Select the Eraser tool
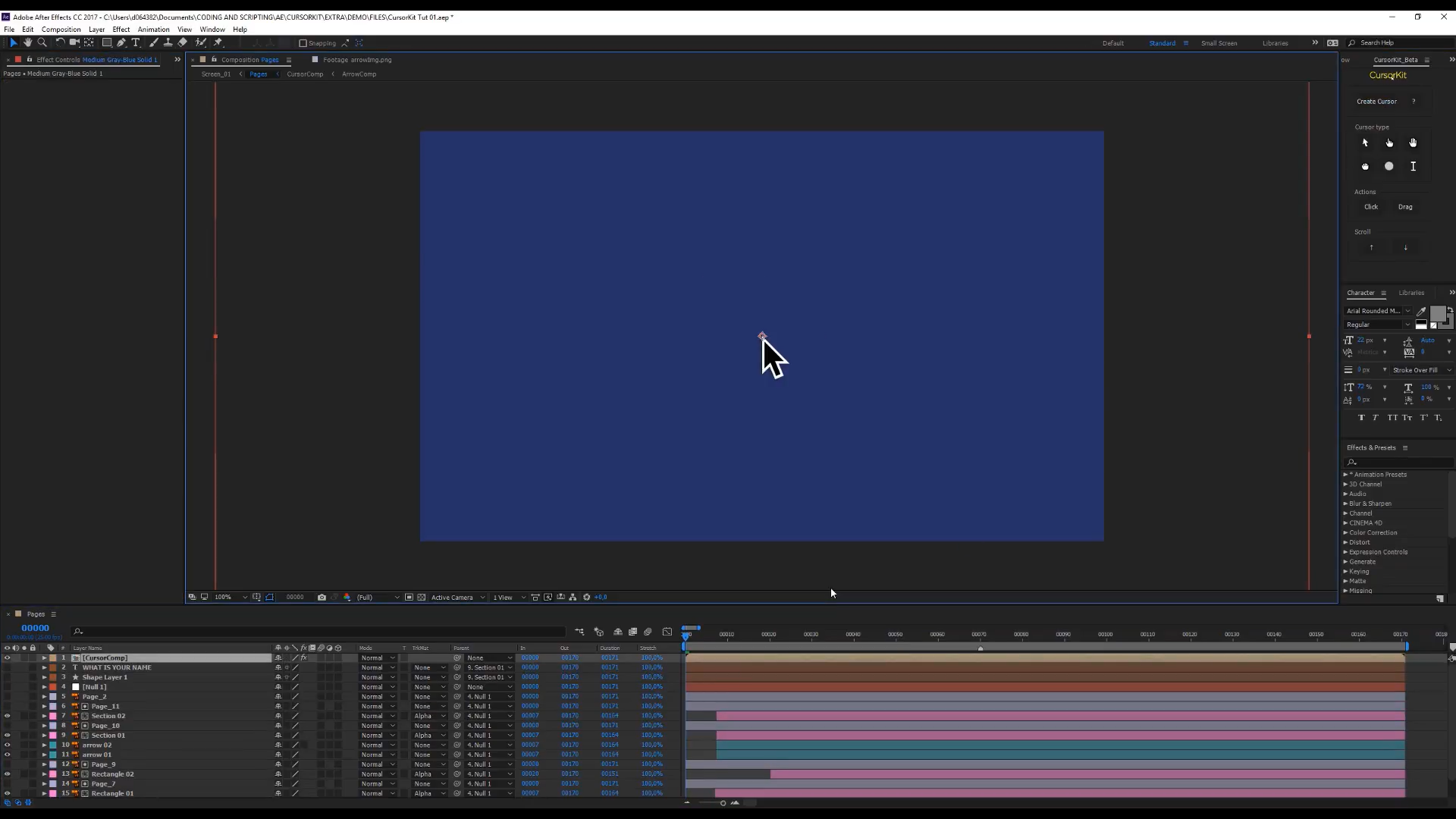 pos(182,42)
